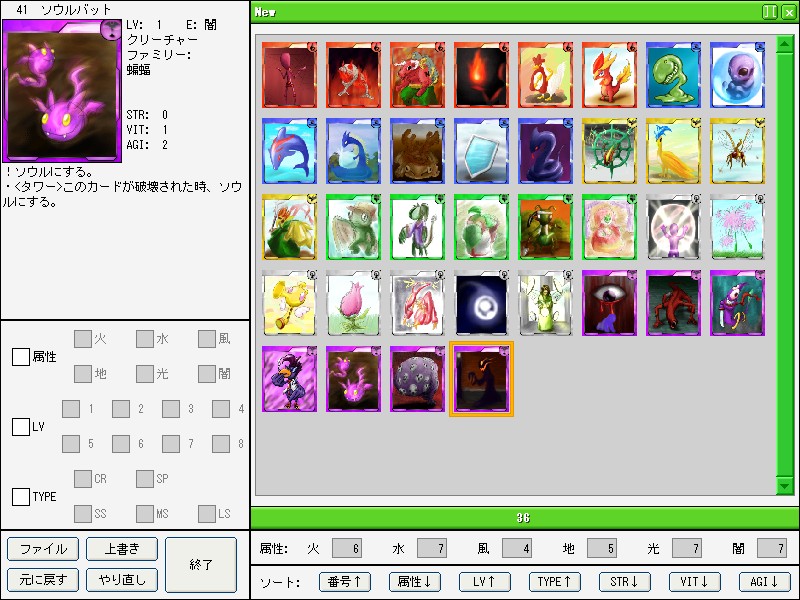This screenshot has height=600, width=800.
Task: Click the green deck count bar showing 36
Action: tap(523, 518)
